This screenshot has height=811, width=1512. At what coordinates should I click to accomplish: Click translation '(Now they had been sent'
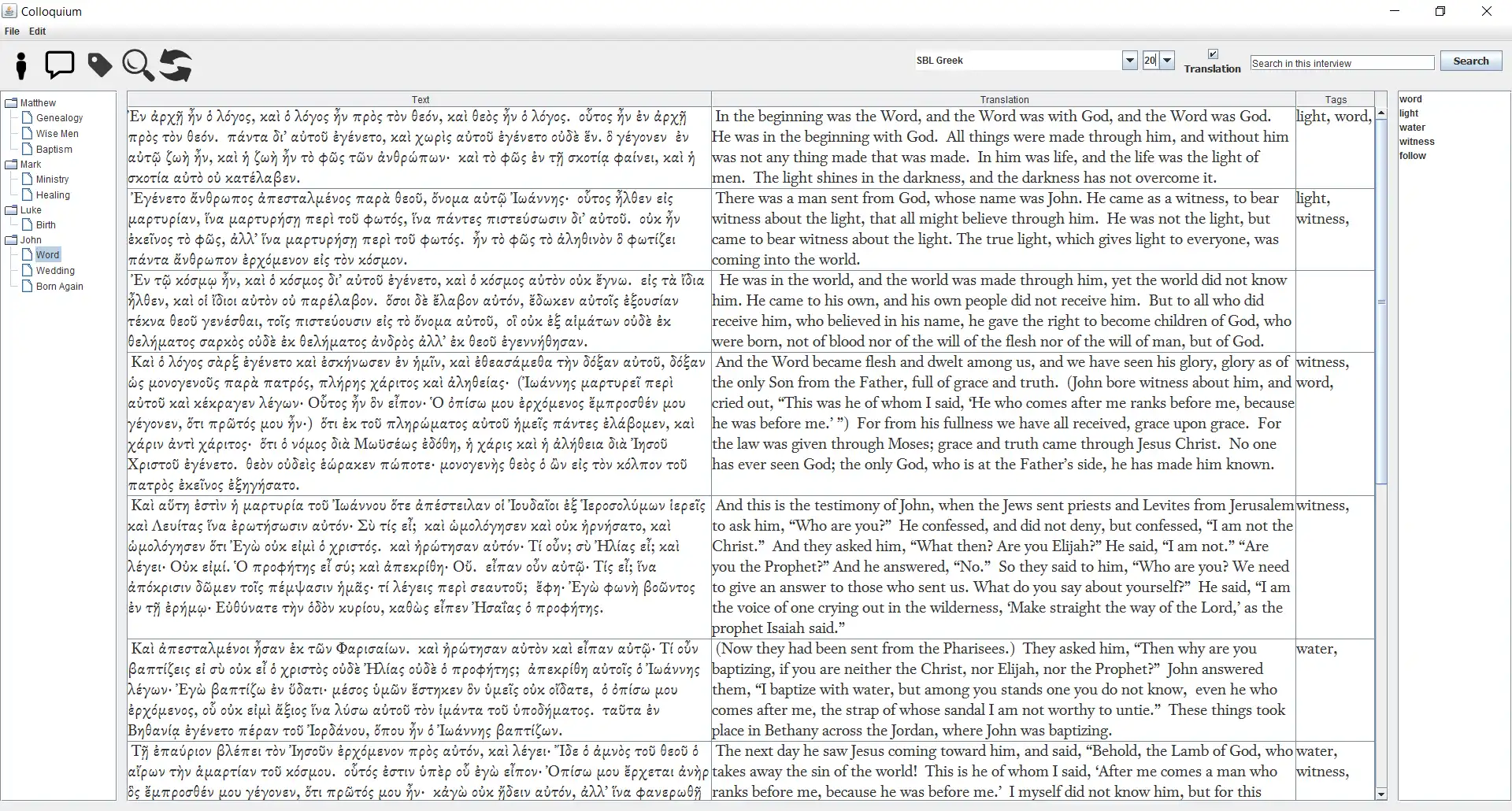(1004, 690)
